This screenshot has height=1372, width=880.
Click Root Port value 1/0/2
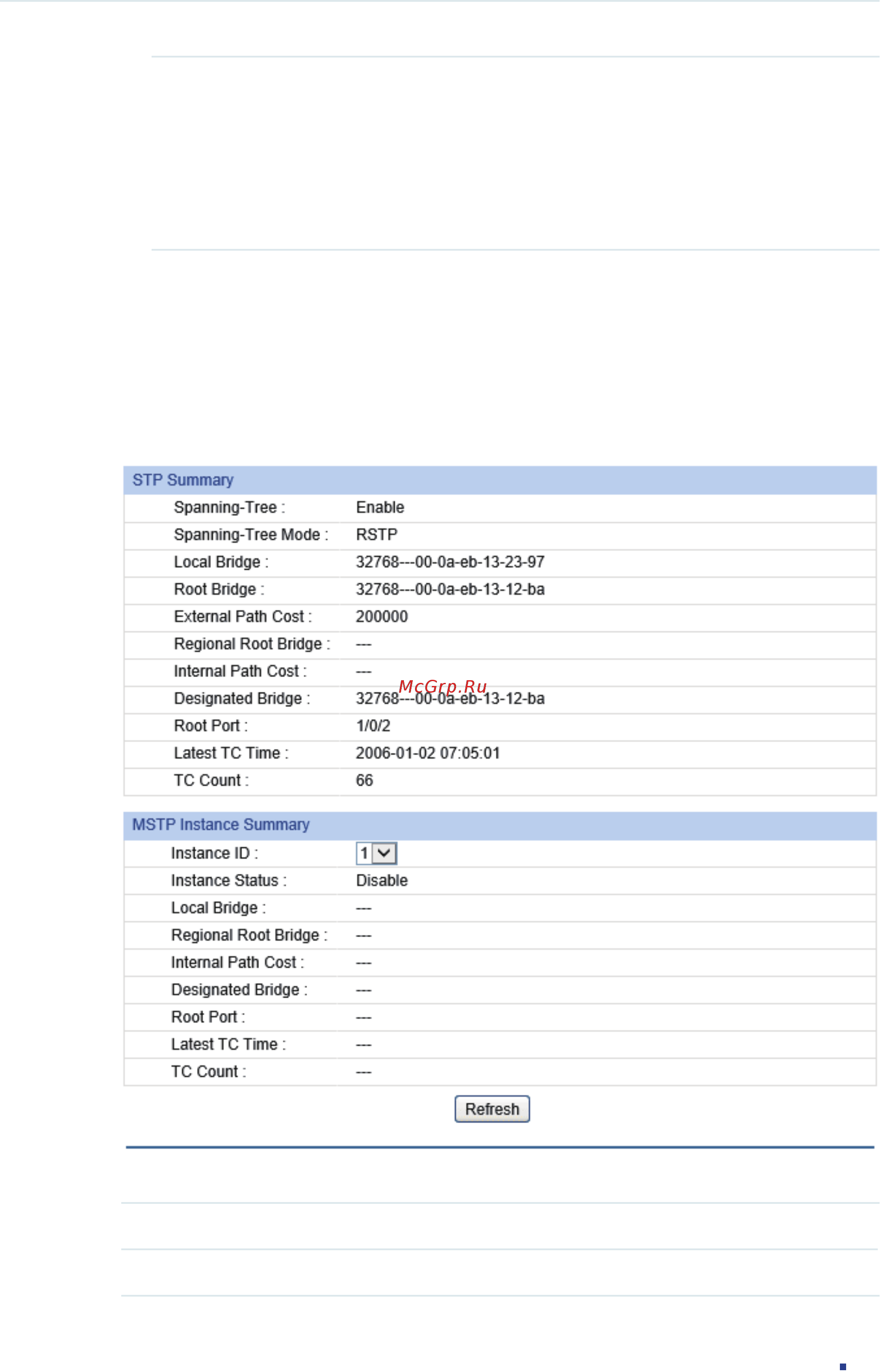pos(373,726)
